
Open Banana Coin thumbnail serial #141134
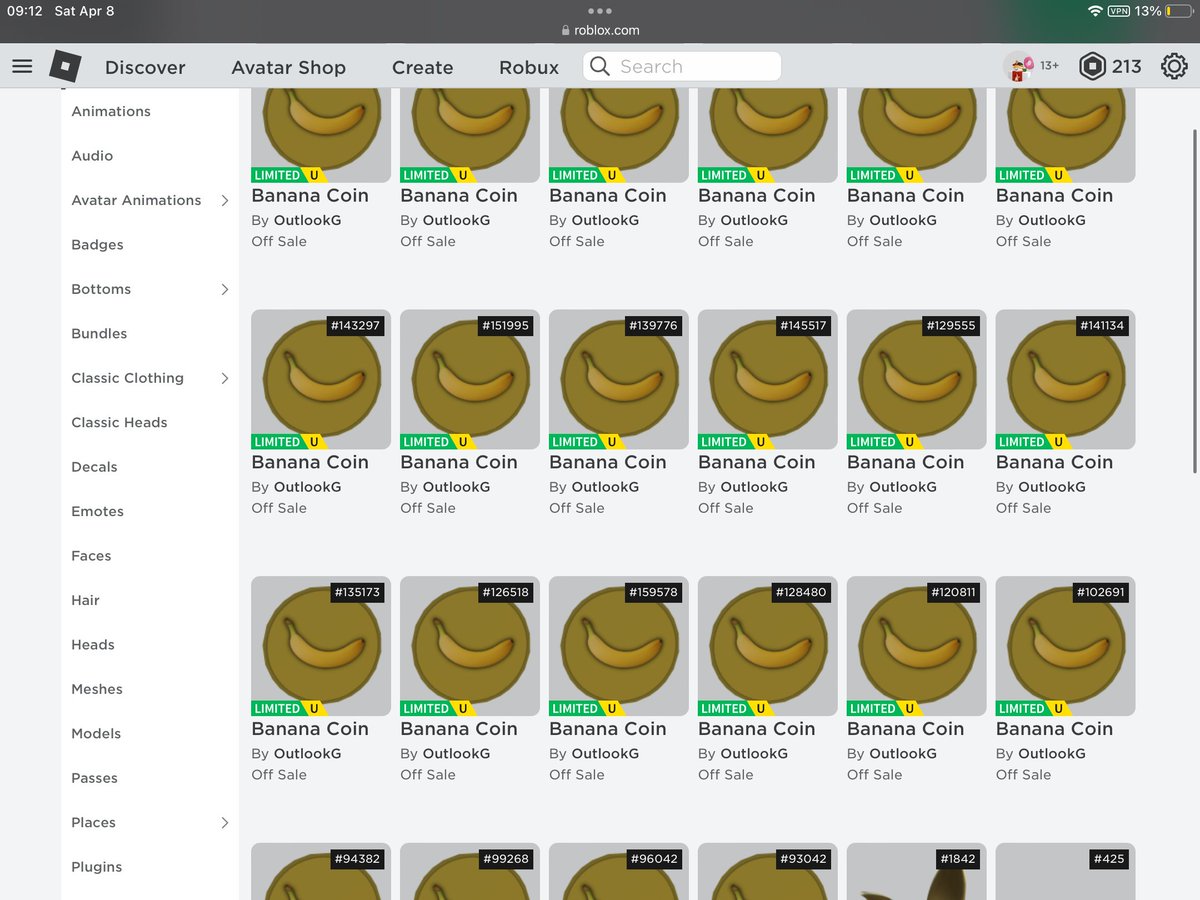[x=1065, y=379]
